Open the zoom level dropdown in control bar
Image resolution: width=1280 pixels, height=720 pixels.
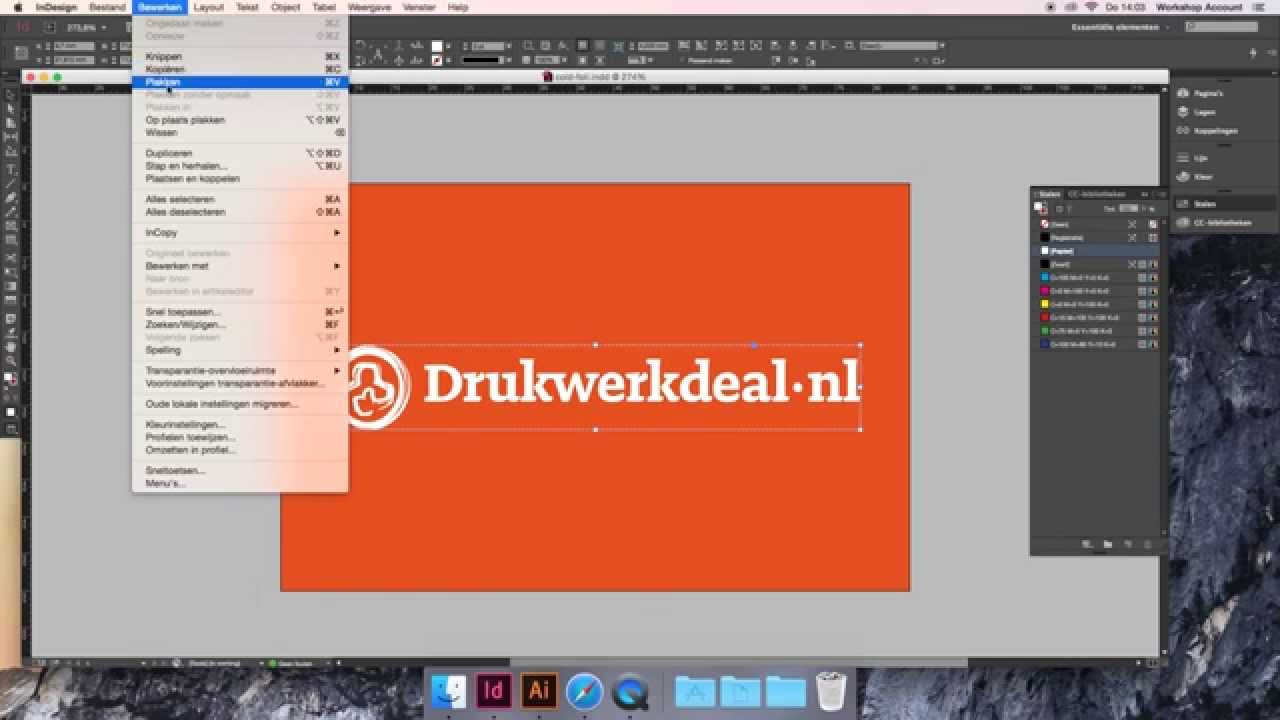click(104, 27)
